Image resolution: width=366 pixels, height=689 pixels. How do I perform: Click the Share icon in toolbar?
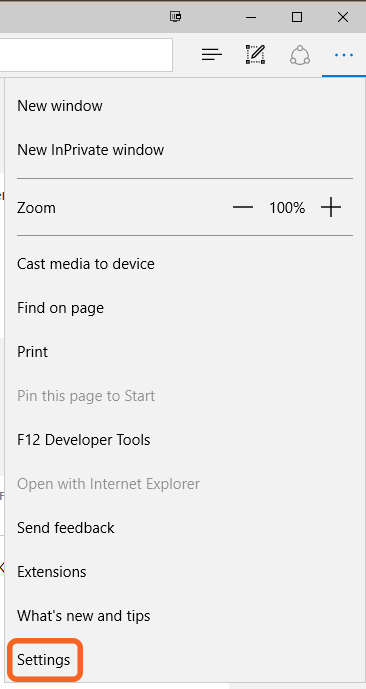tap(300, 55)
